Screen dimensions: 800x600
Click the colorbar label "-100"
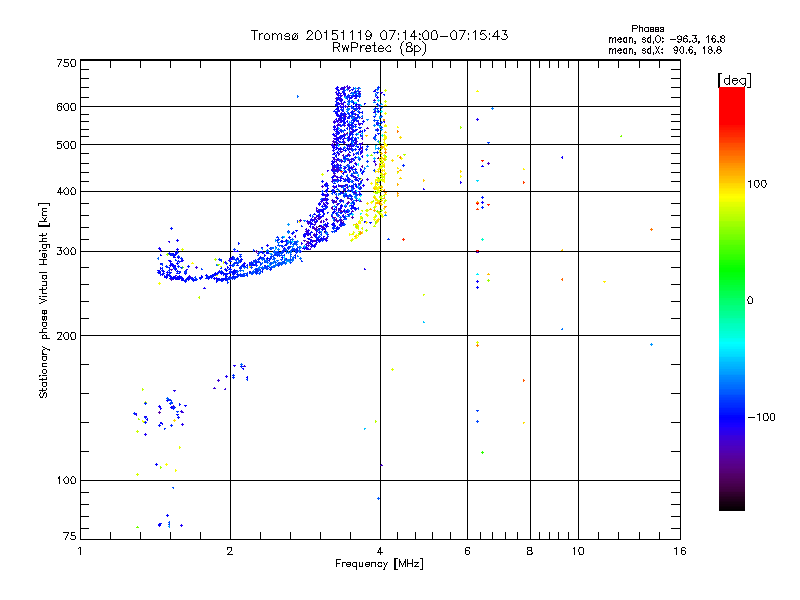(762, 417)
